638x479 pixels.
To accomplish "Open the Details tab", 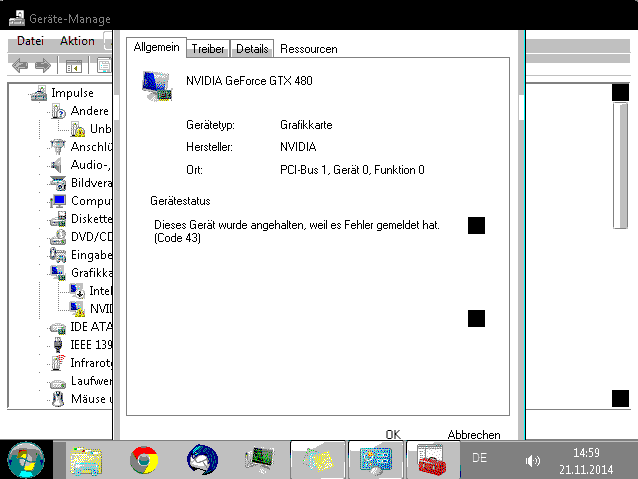I will (252, 49).
